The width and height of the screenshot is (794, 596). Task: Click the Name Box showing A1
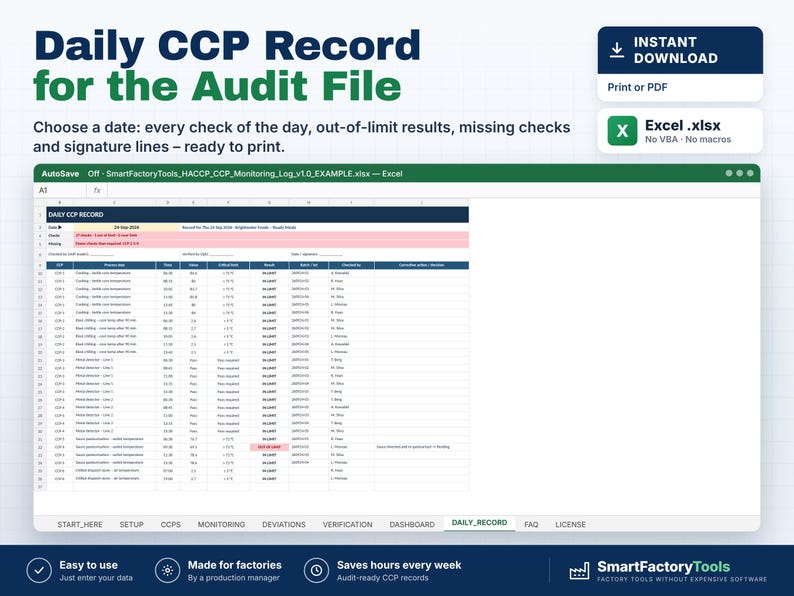tap(60, 190)
